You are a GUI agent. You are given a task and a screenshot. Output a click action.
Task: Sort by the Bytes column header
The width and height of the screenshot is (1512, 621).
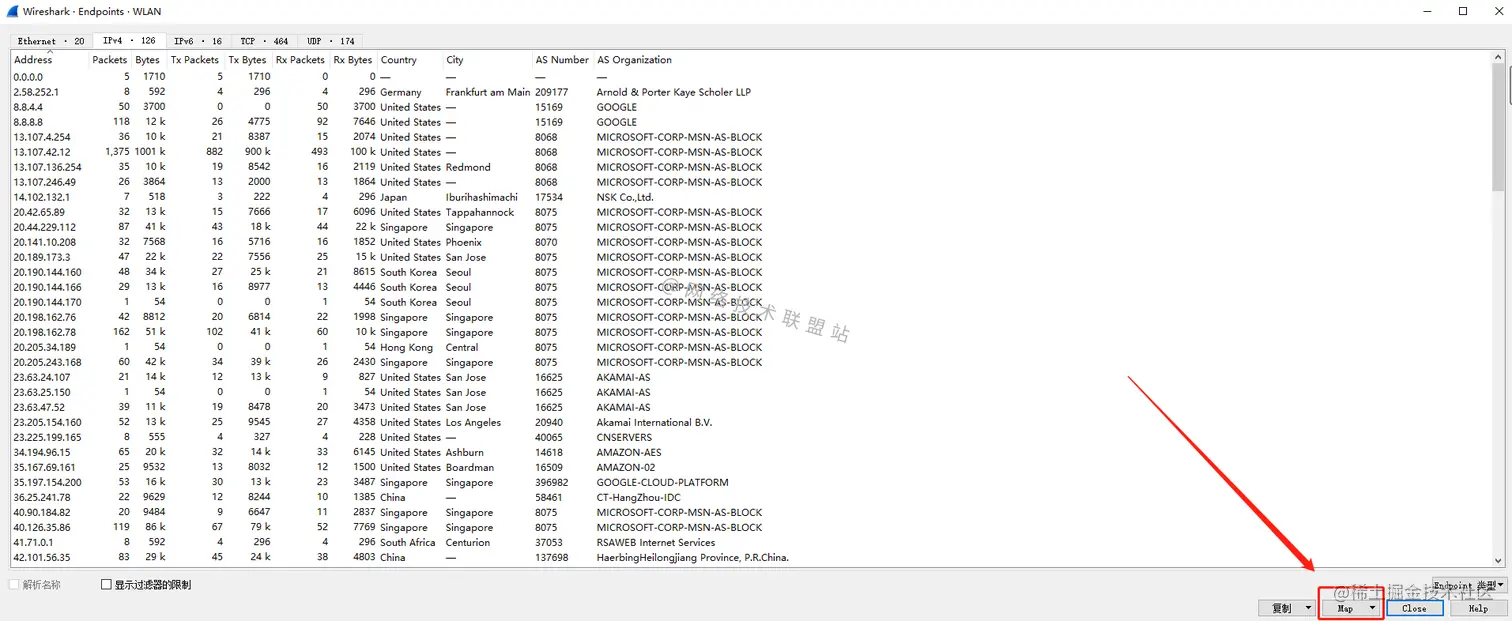pyautogui.click(x=148, y=60)
